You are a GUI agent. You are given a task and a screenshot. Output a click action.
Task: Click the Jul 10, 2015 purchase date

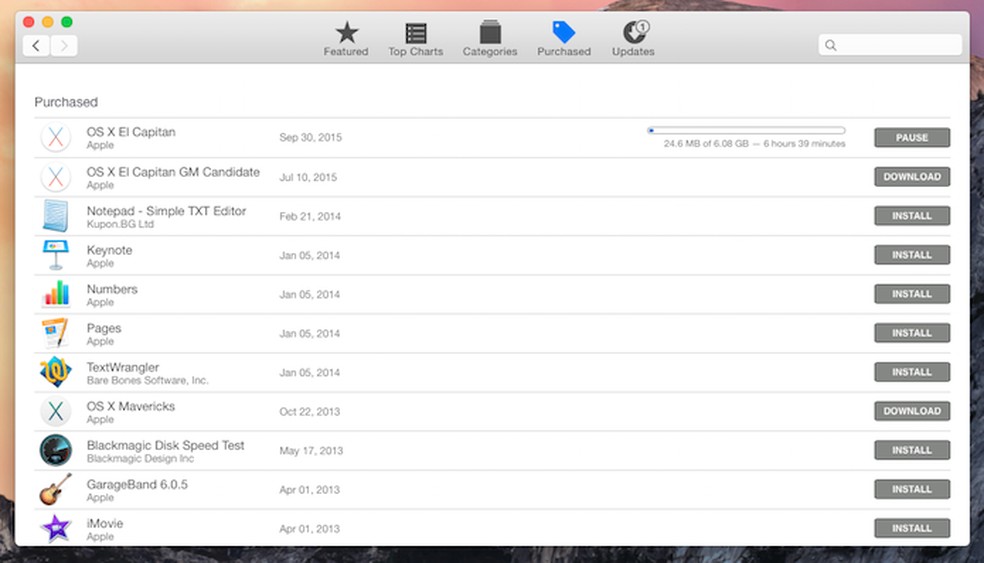pyautogui.click(x=308, y=178)
